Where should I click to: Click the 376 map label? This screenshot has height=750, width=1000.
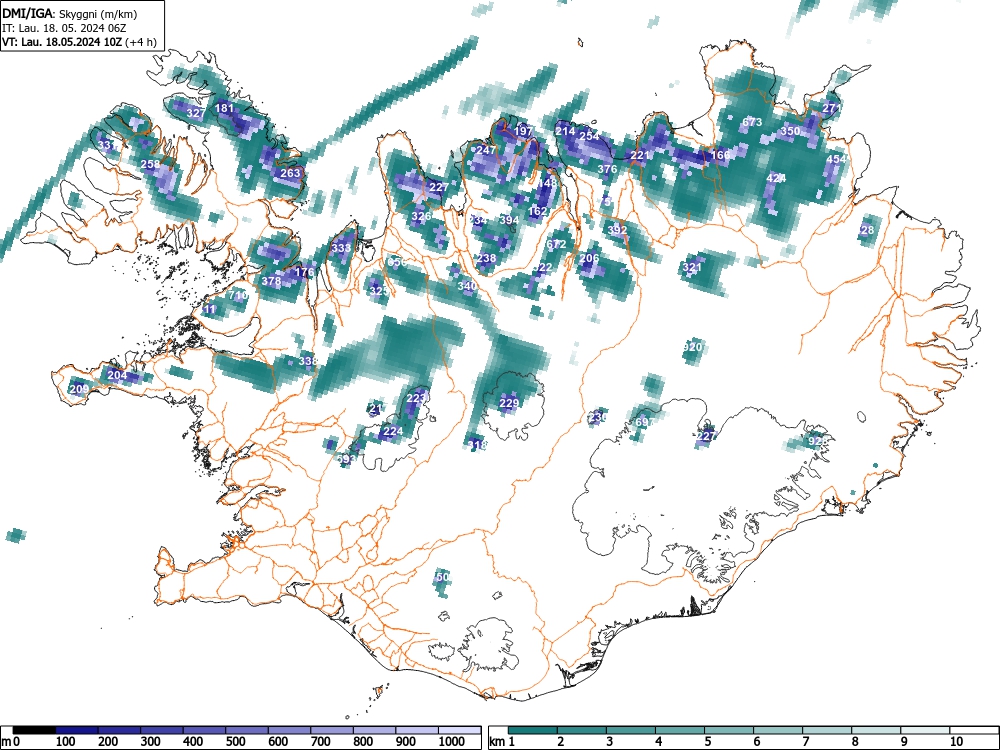pos(607,169)
